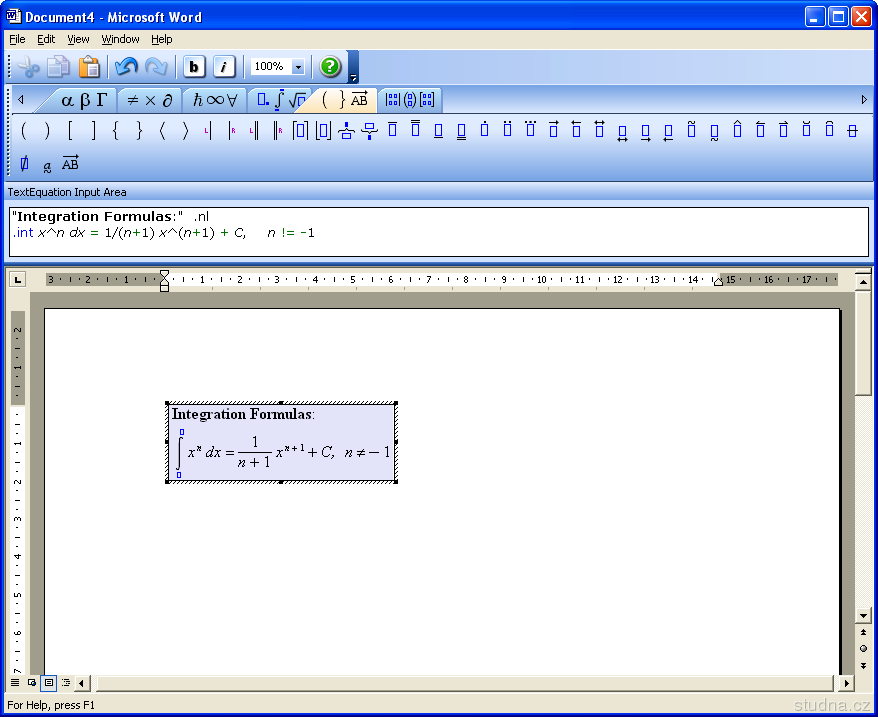Open the operators symbol tab
Image resolution: width=878 pixels, height=717 pixels.
click(x=149, y=100)
